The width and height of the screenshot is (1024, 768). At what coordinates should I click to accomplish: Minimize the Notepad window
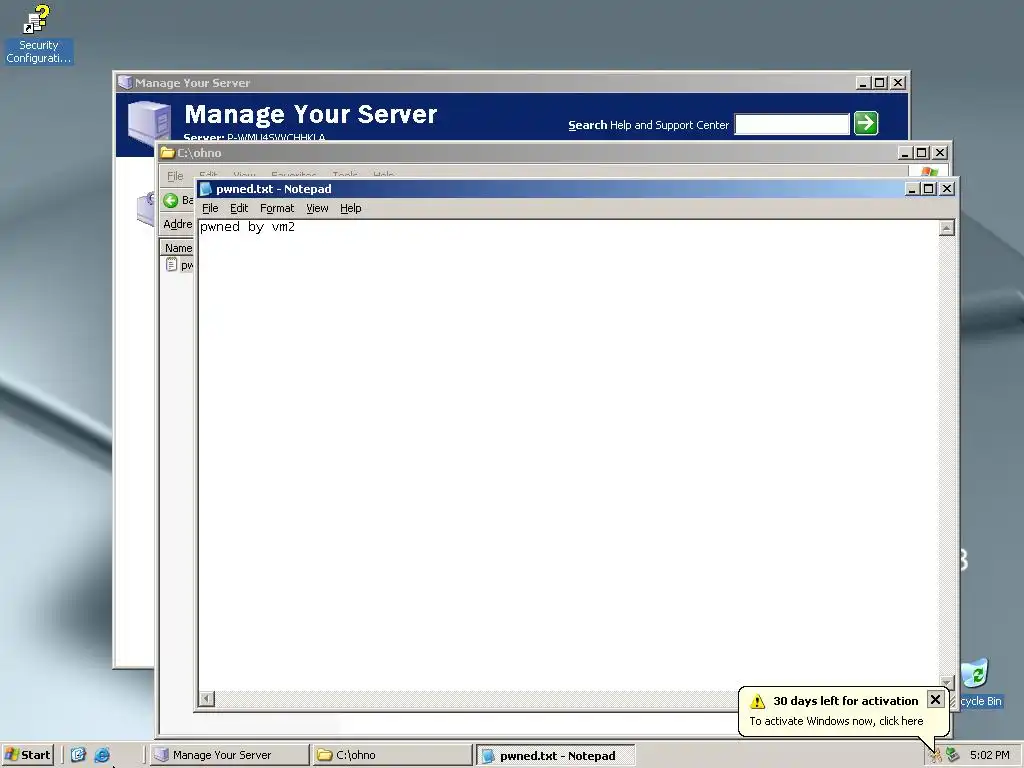912,189
